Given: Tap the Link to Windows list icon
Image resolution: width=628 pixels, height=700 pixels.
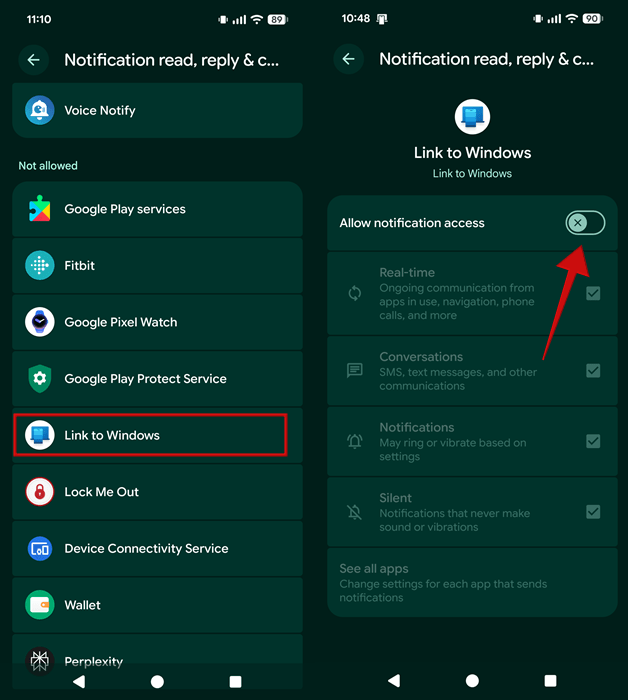Looking at the screenshot, I should point(40,435).
